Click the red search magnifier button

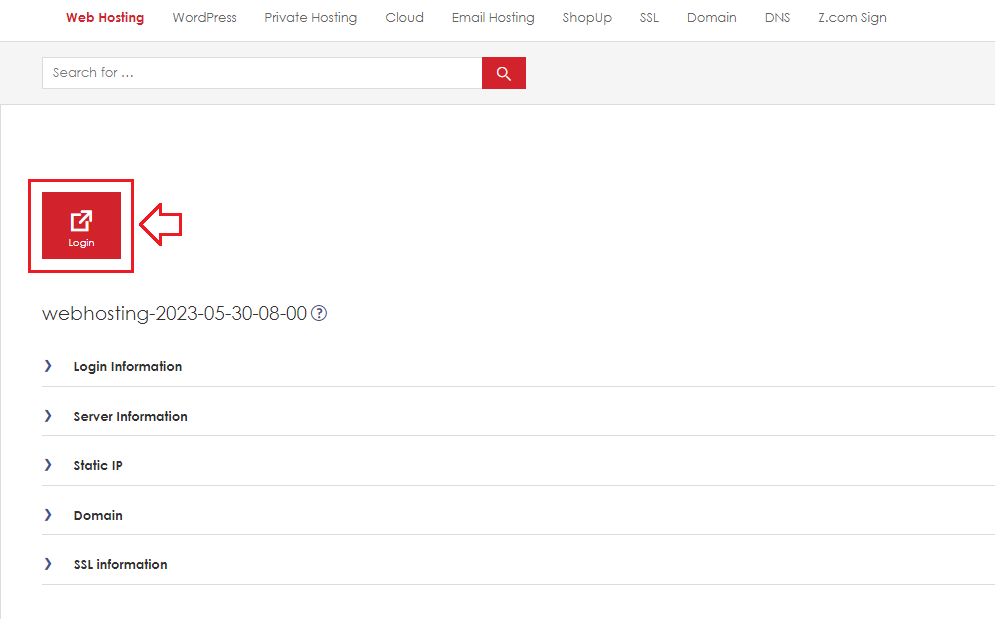click(x=503, y=73)
